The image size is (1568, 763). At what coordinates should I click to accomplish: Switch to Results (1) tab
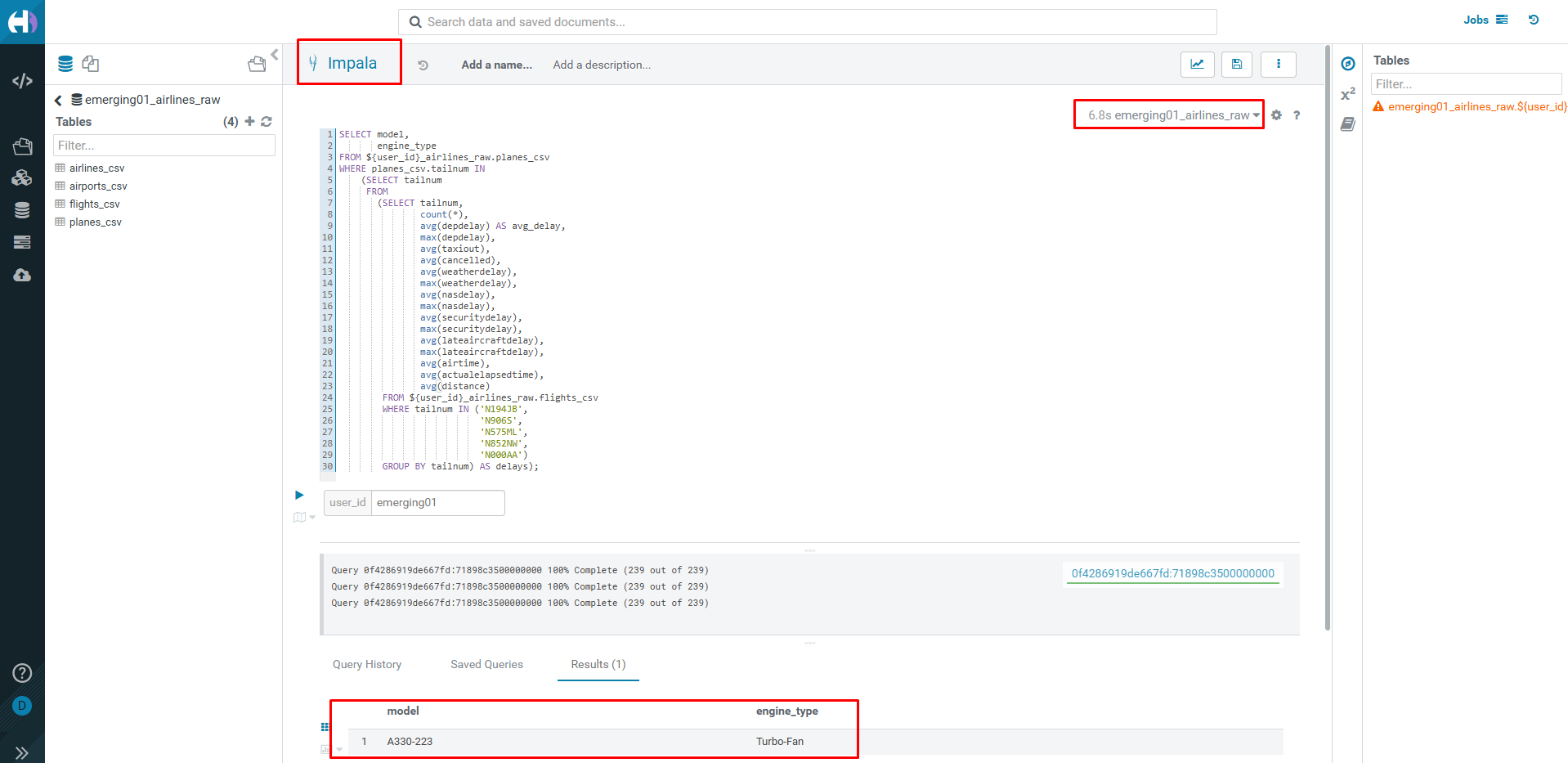coord(598,664)
